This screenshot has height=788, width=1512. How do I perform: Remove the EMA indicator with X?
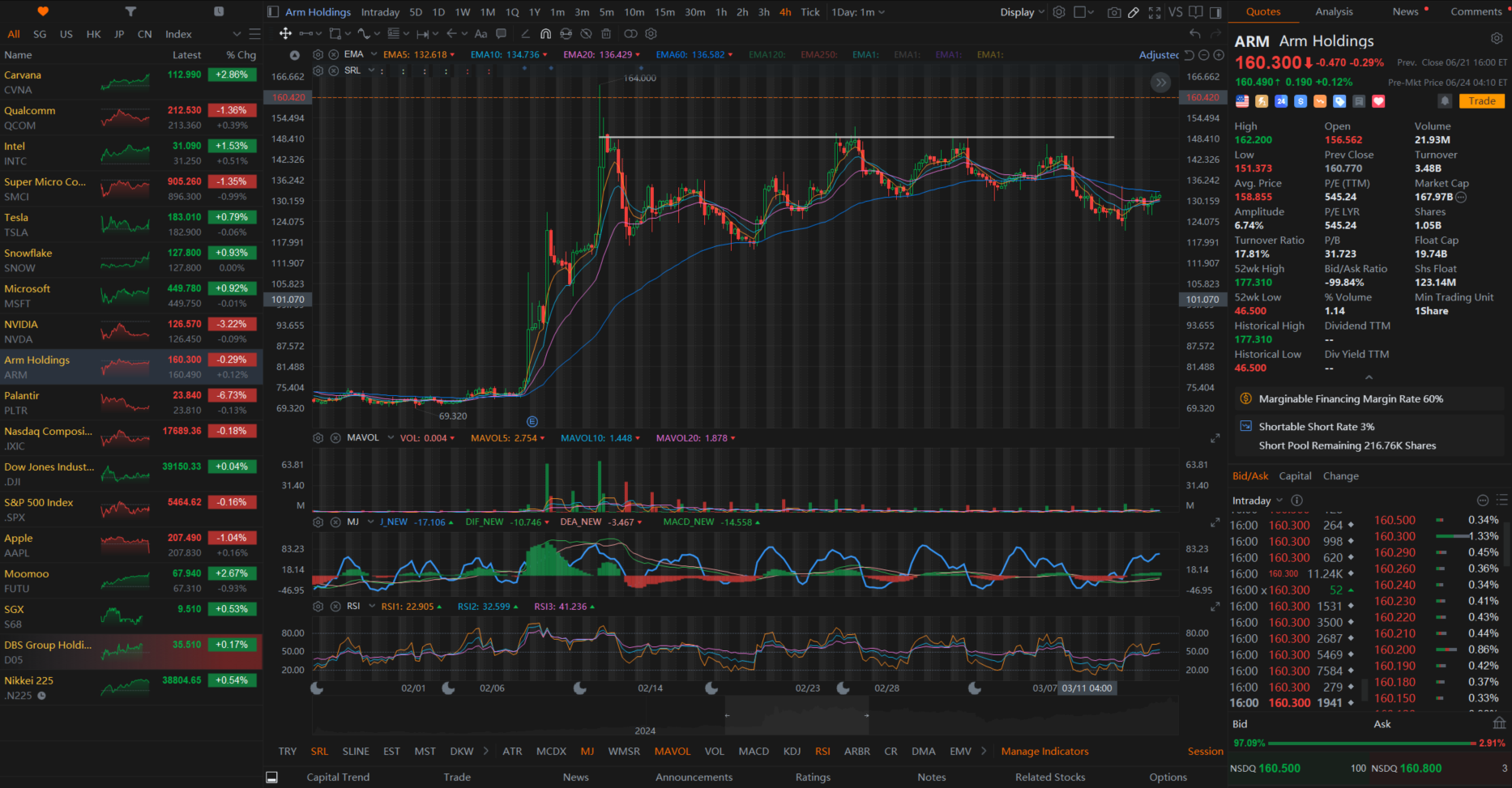[x=333, y=54]
